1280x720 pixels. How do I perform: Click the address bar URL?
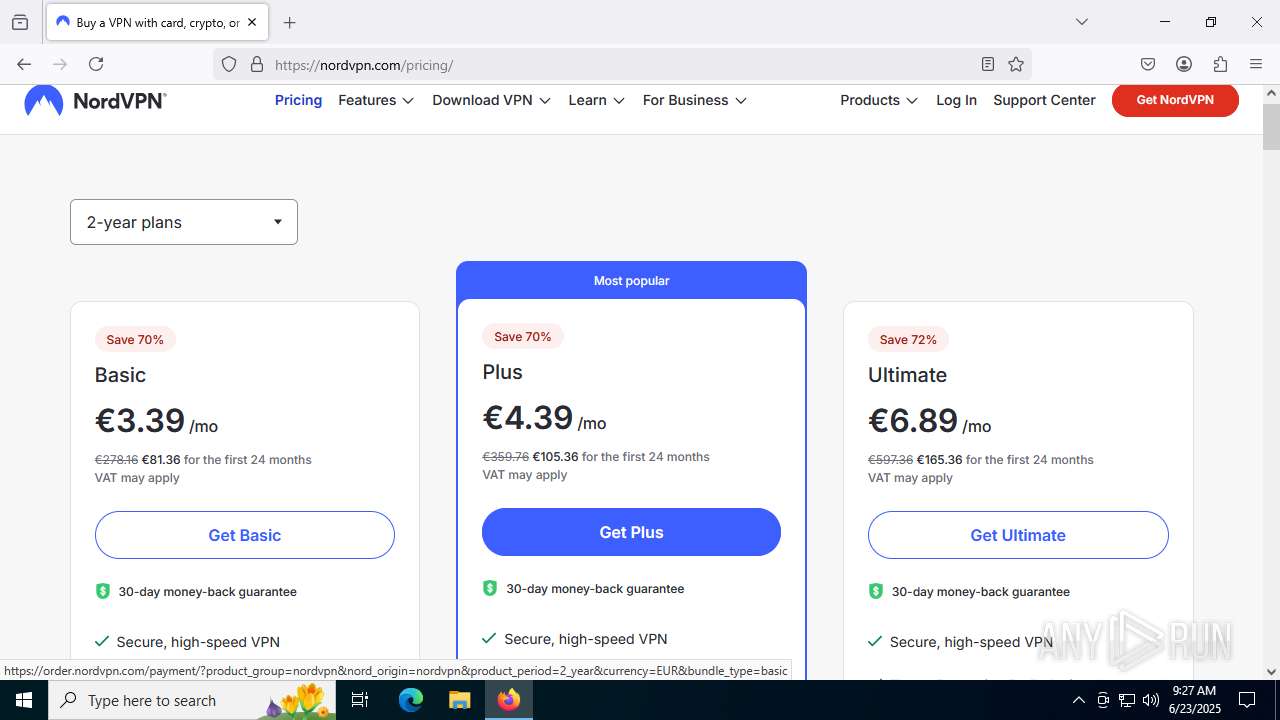tap(364, 65)
